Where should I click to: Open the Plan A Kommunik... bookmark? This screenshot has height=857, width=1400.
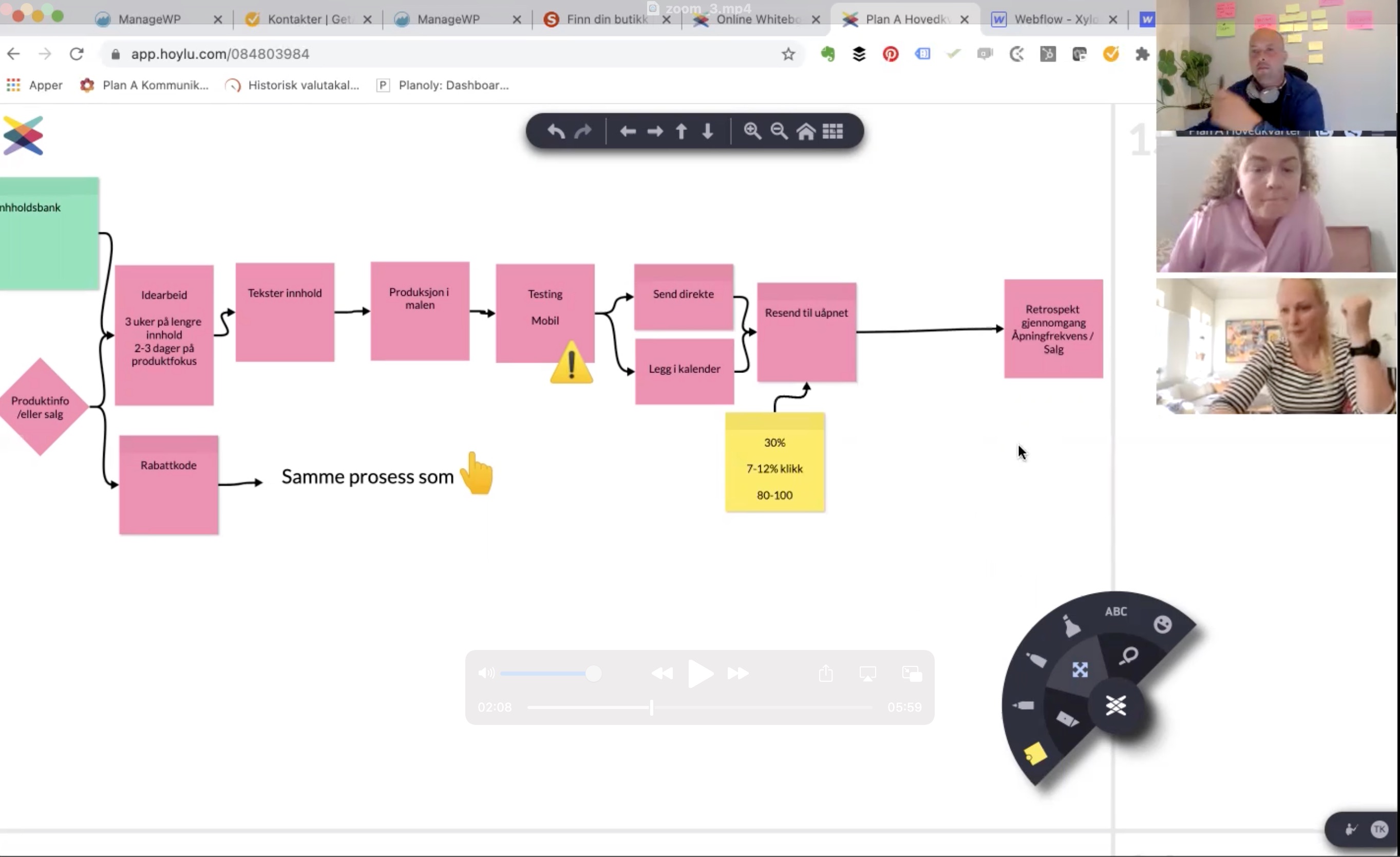144,85
